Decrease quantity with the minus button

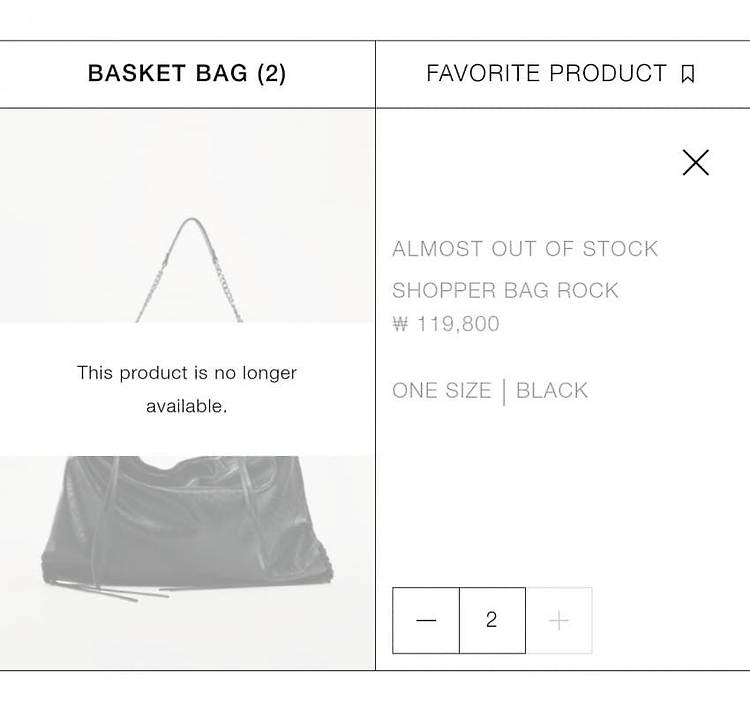pos(426,620)
